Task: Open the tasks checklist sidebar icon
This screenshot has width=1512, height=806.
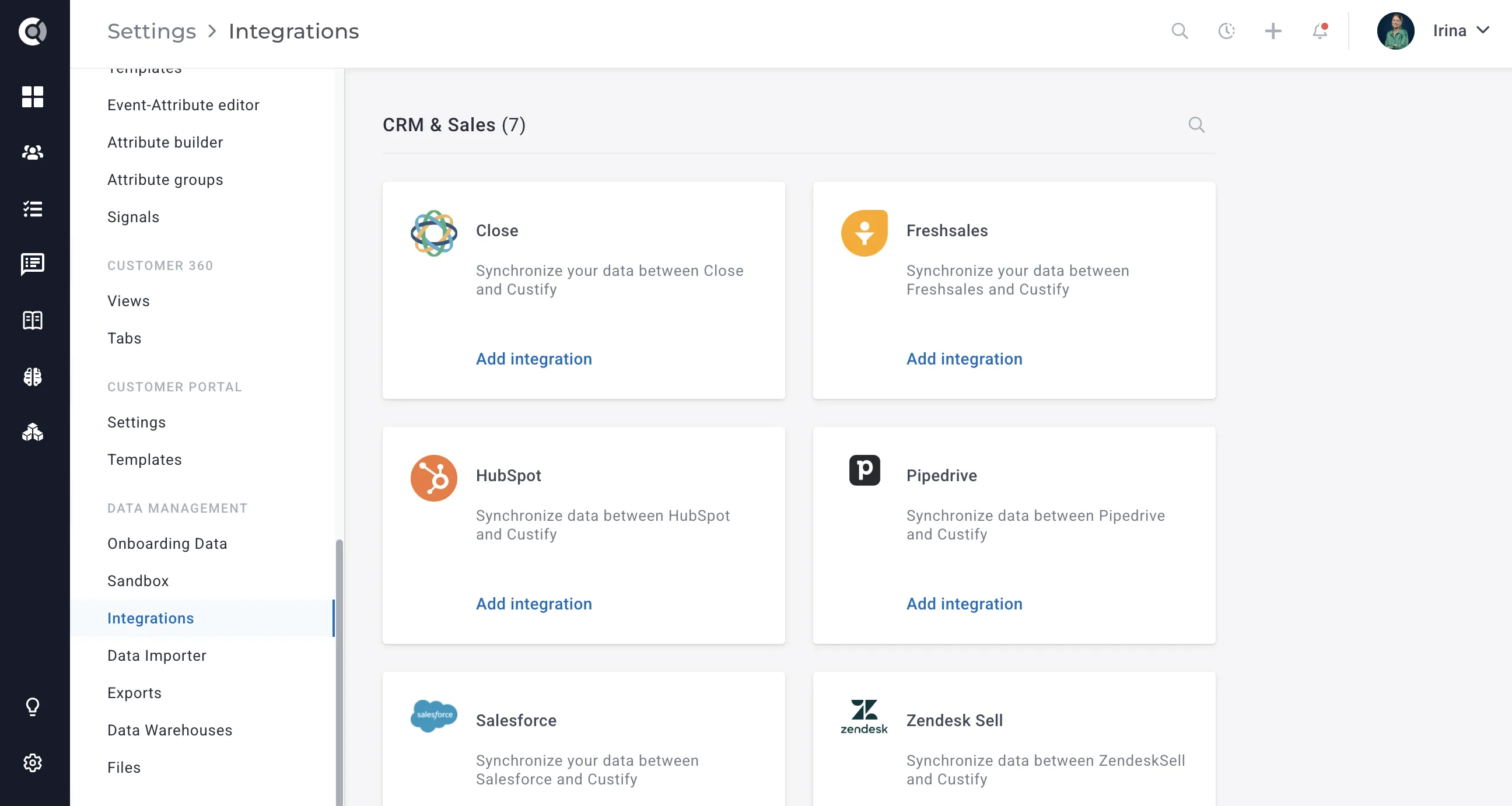Action: click(x=32, y=209)
